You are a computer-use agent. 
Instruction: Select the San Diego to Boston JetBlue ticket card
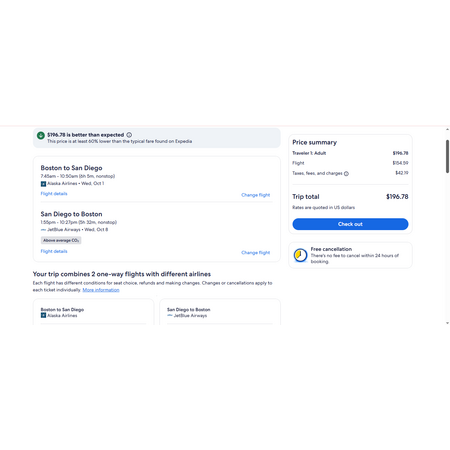tap(220, 312)
